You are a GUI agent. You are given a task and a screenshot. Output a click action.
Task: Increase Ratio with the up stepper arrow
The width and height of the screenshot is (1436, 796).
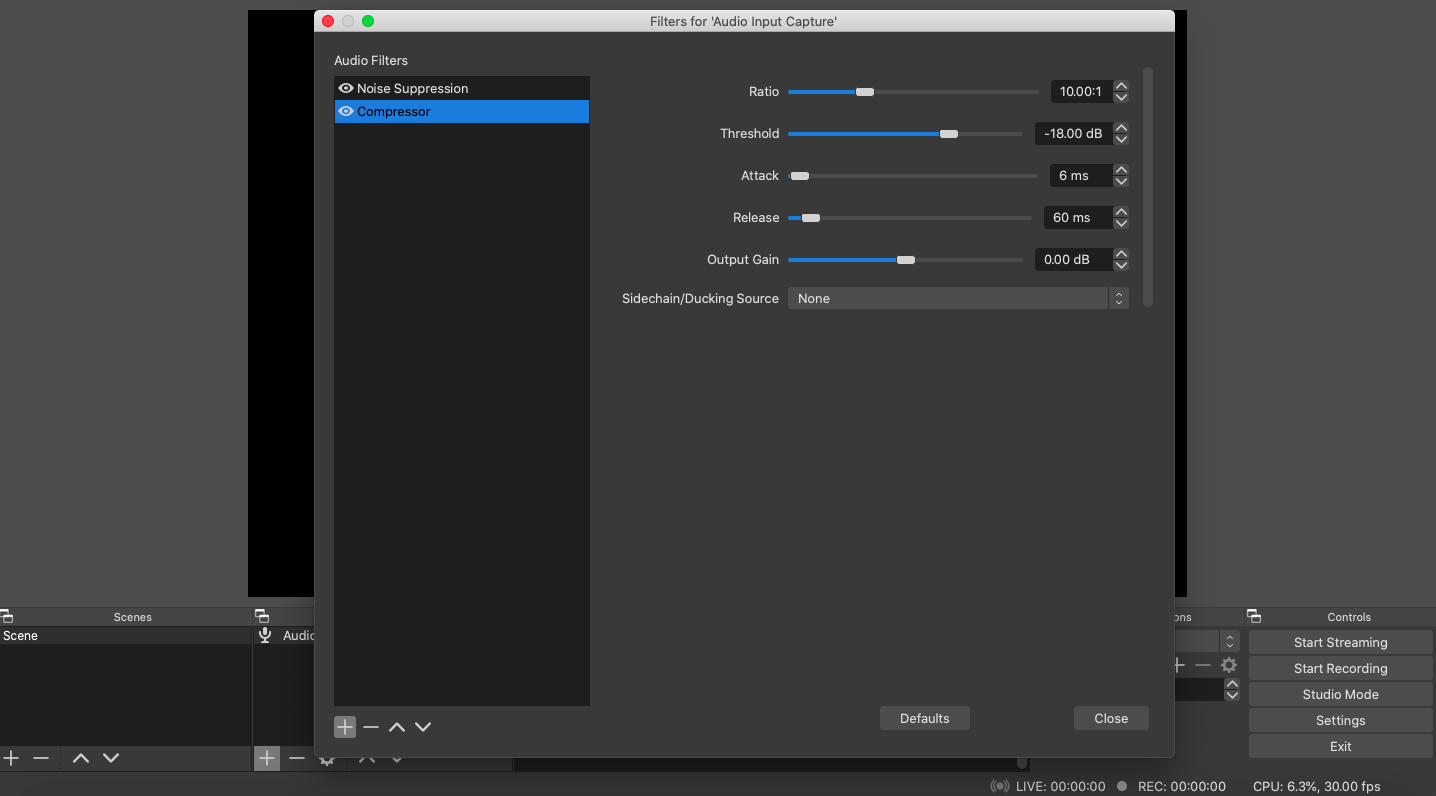coord(1121,86)
